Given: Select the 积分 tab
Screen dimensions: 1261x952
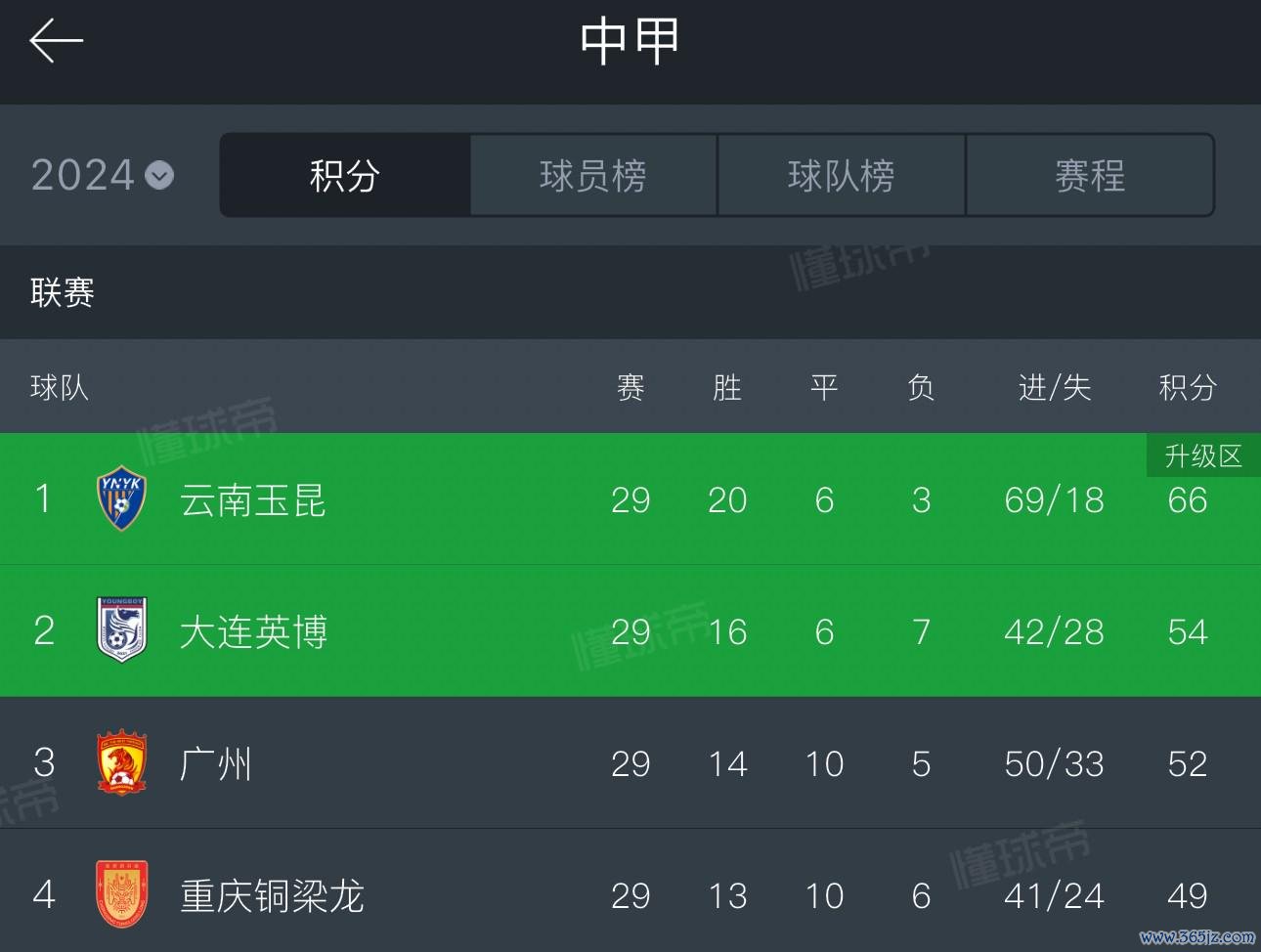Looking at the screenshot, I should [345, 175].
